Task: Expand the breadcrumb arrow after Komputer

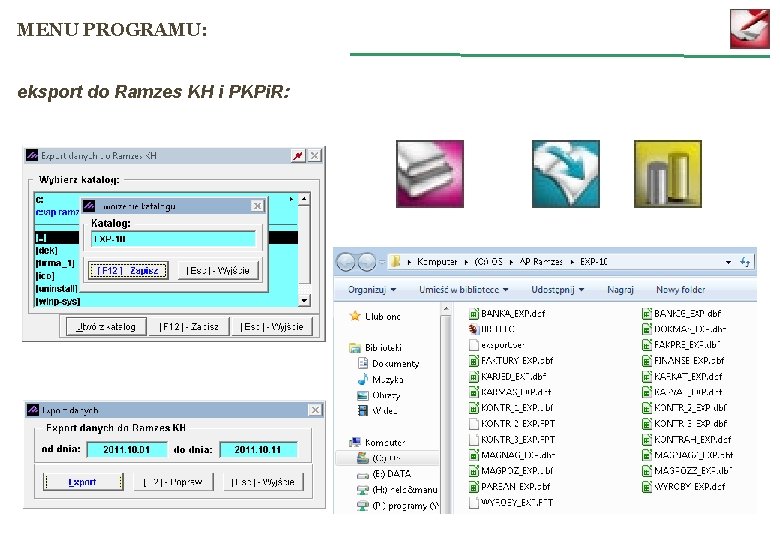Action: pos(466,262)
